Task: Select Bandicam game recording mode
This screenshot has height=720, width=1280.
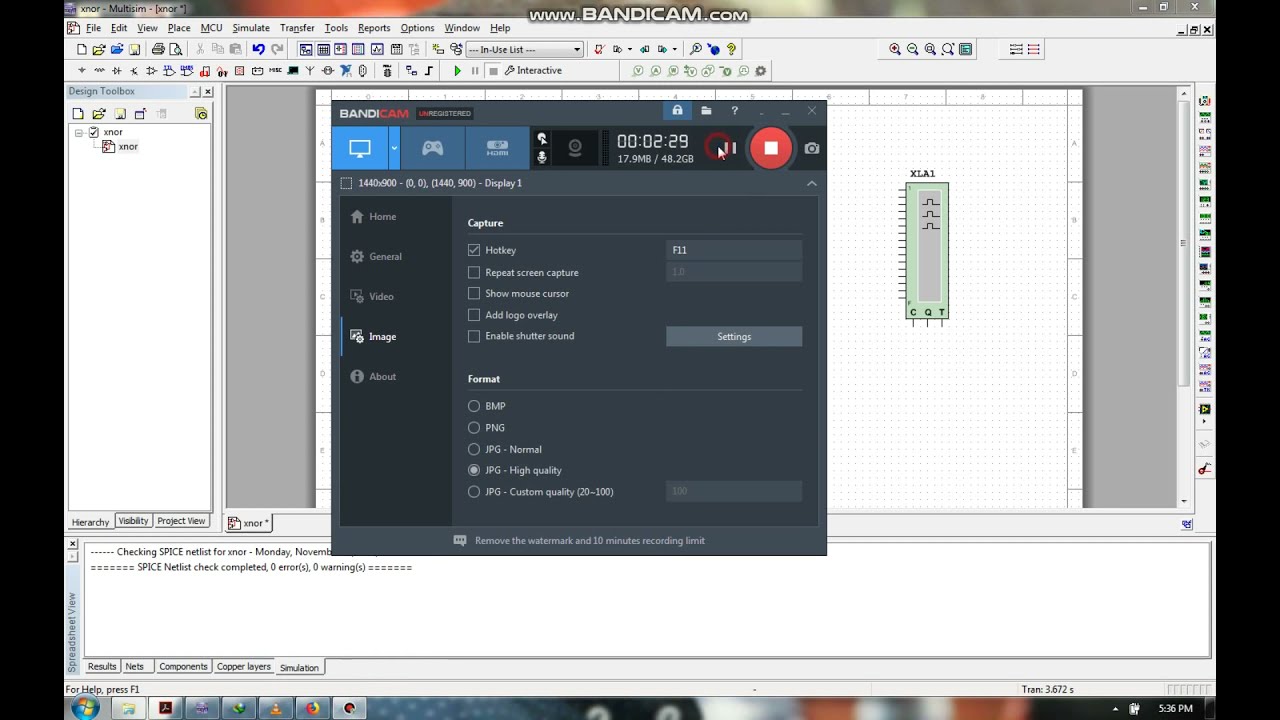Action: coord(432,148)
